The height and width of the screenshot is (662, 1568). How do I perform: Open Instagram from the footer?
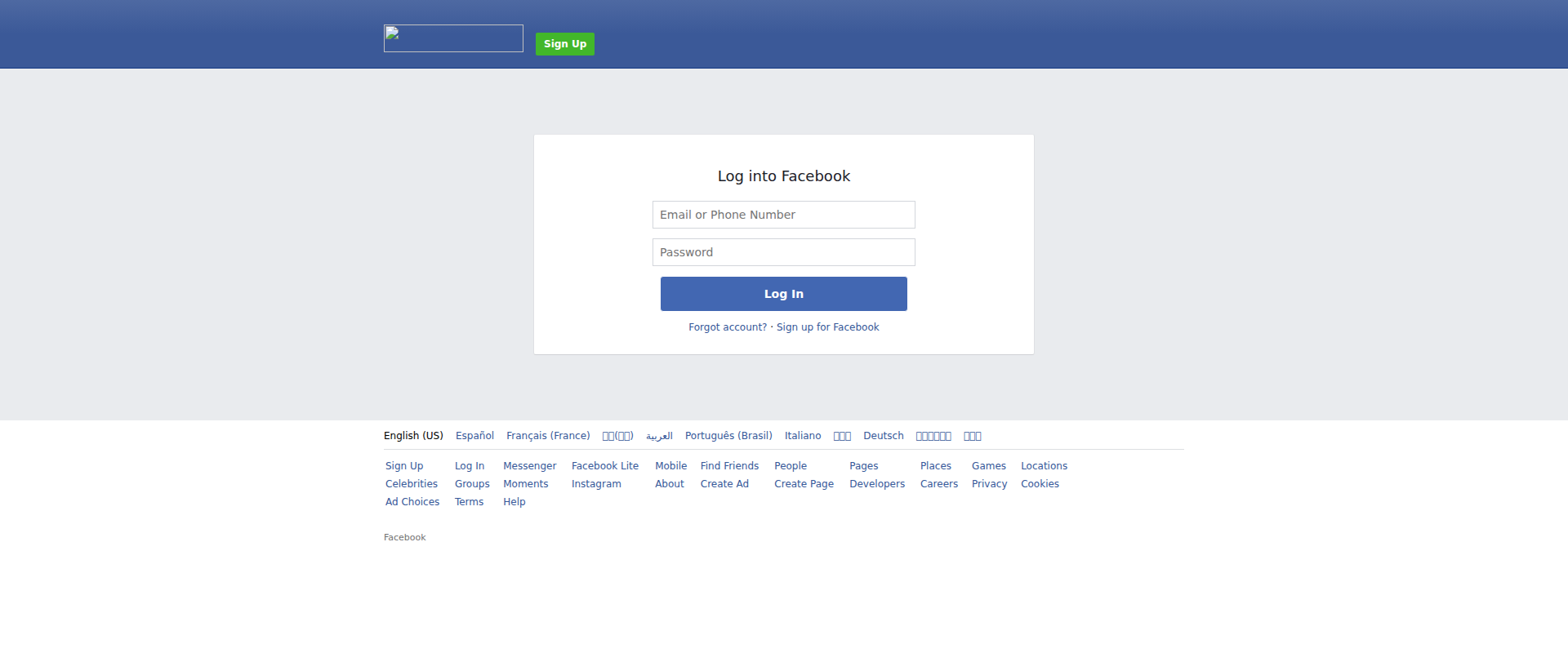(596, 484)
